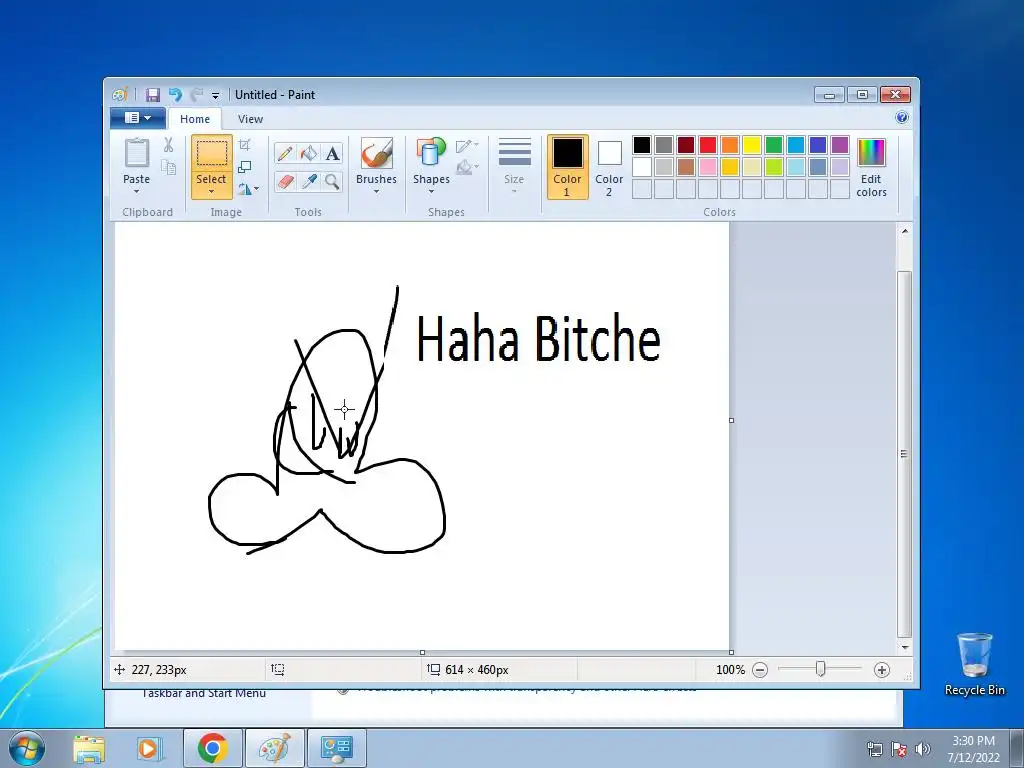1024x768 pixels.
Task: Expand the Shapes dropdown arrow
Action: tap(431, 192)
